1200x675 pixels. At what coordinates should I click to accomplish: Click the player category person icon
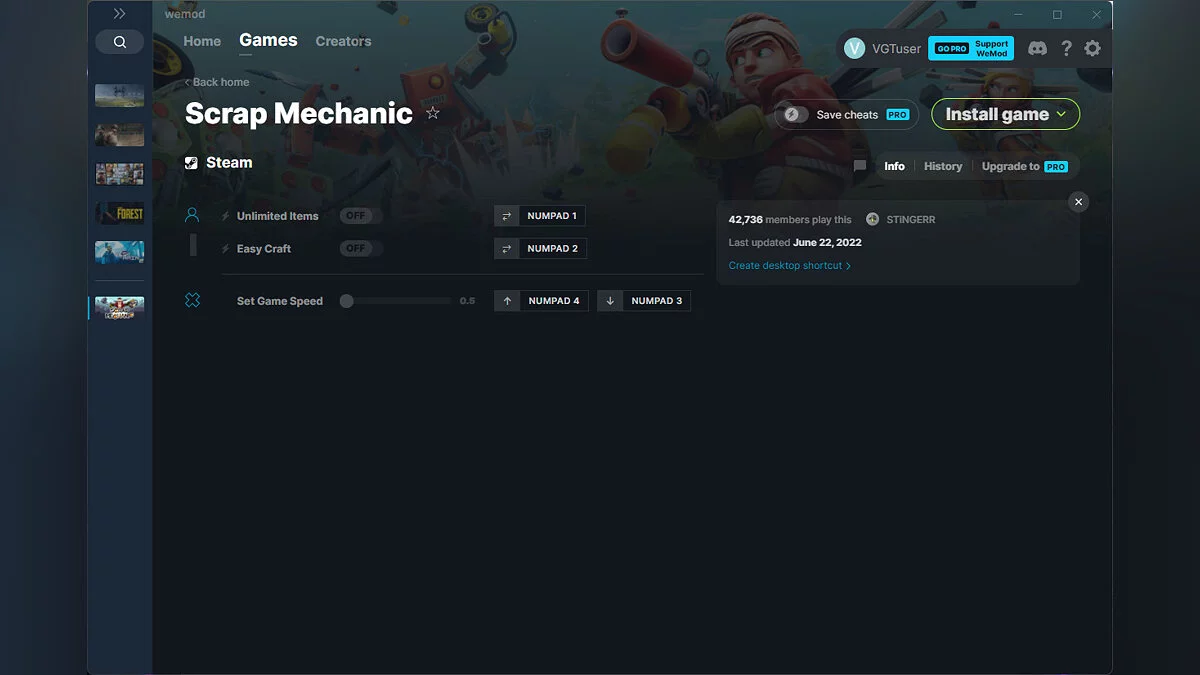coord(192,215)
